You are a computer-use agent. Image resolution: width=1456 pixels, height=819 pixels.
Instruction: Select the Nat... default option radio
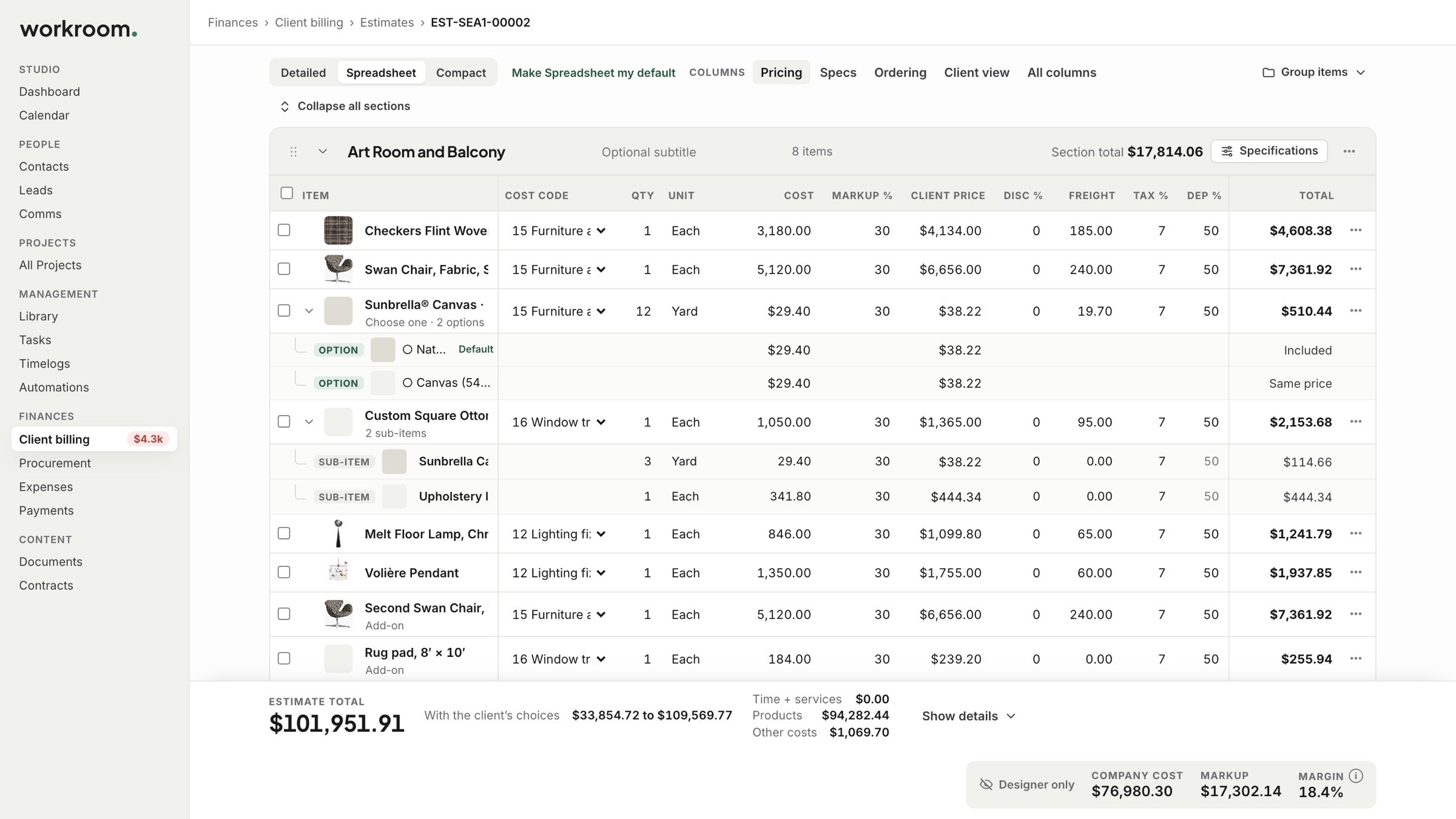tap(408, 349)
